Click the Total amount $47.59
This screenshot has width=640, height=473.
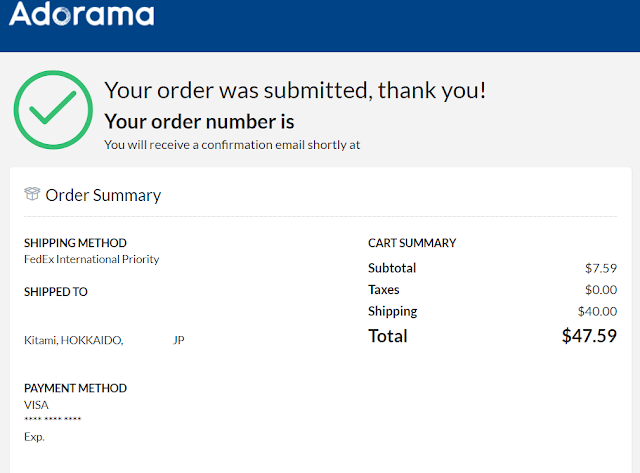[x=589, y=336]
